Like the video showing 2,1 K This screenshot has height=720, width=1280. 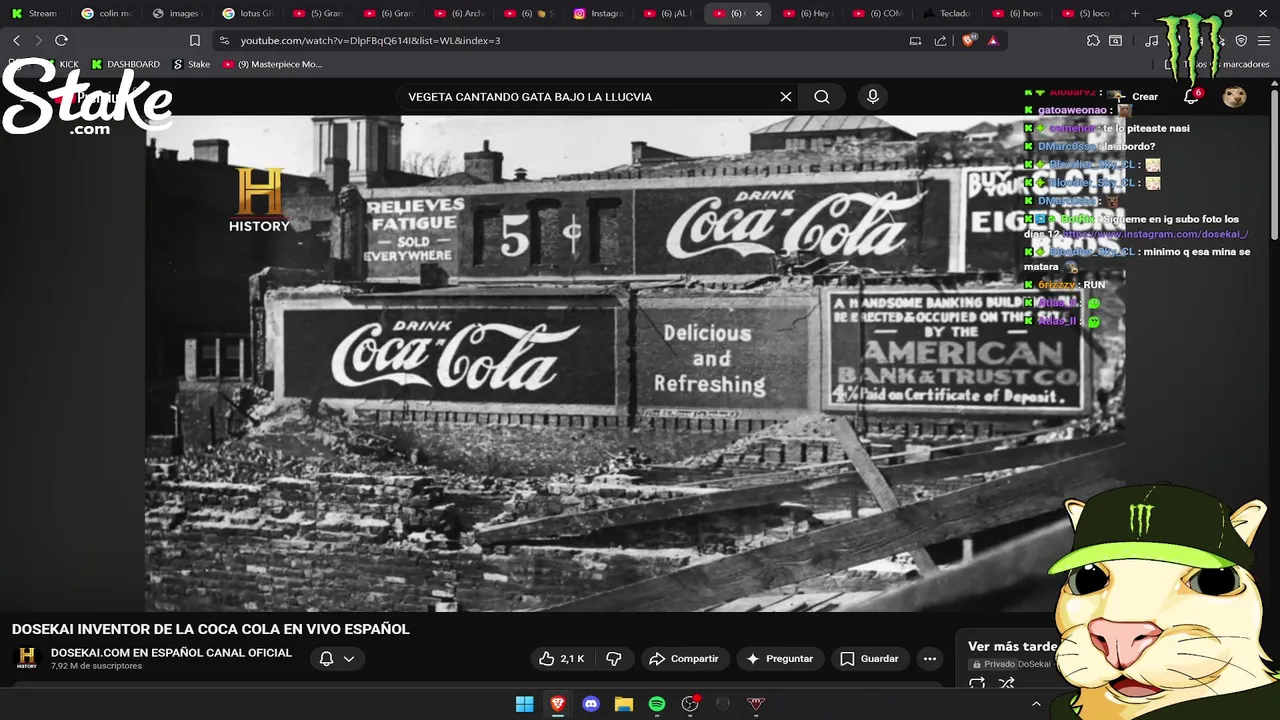click(x=561, y=659)
